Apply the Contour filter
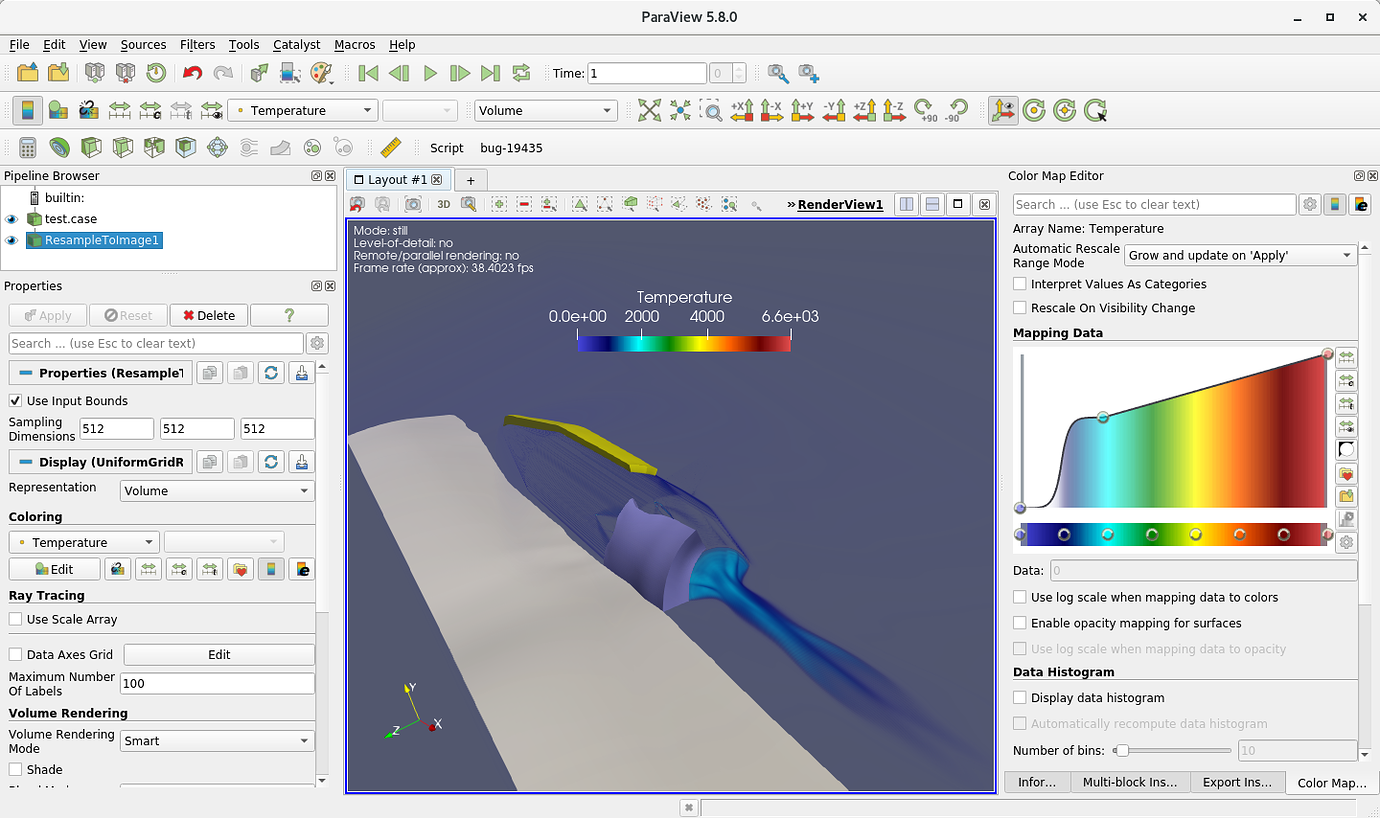1380x818 pixels. [59, 148]
